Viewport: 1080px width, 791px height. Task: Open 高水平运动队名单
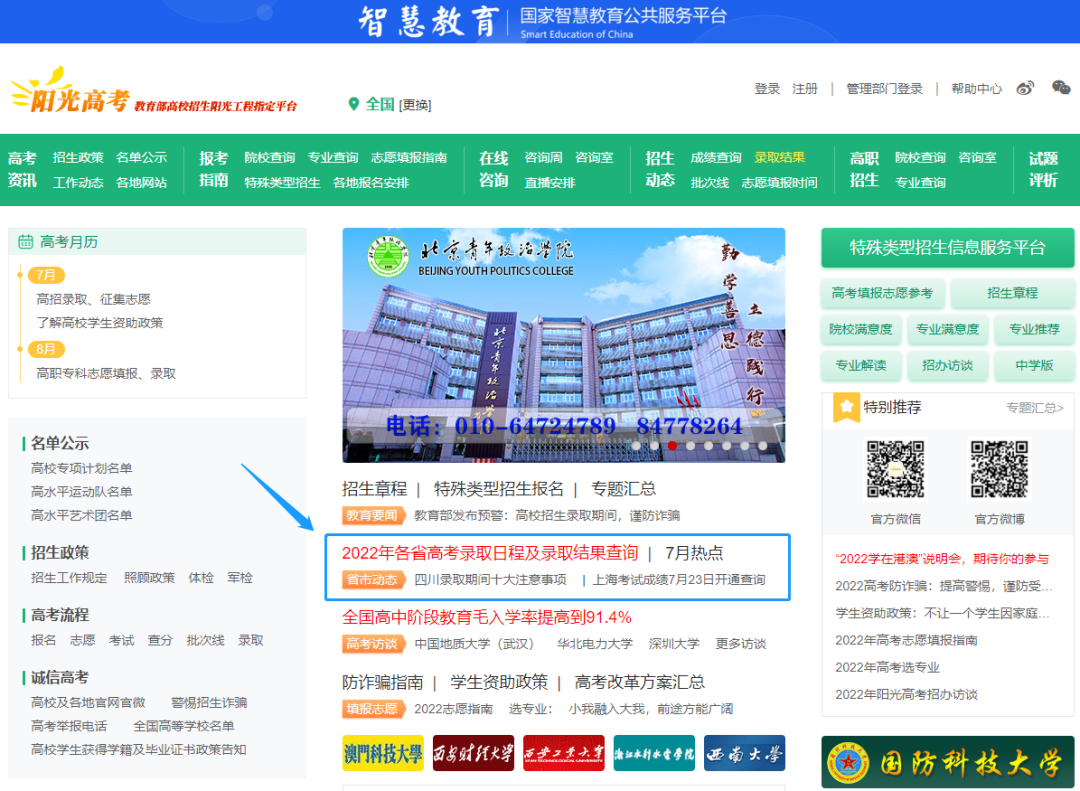(x=81, y=492)
